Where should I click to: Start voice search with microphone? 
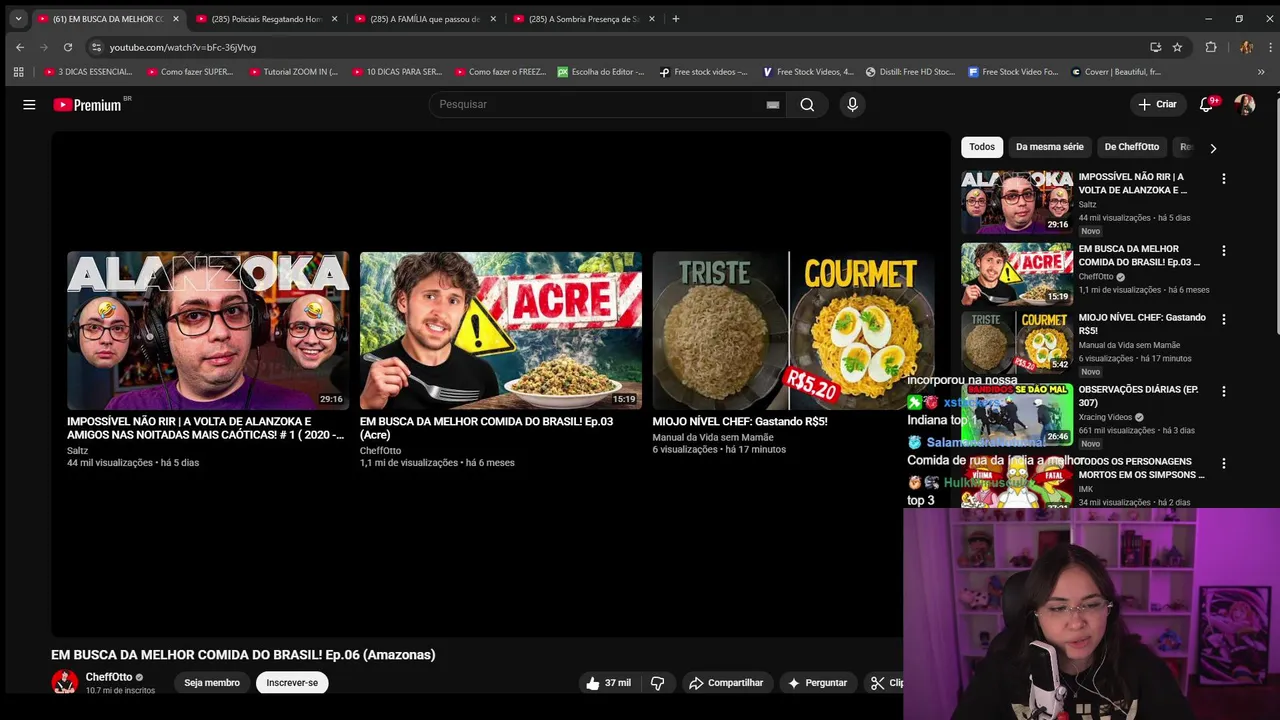click(852, 104)
